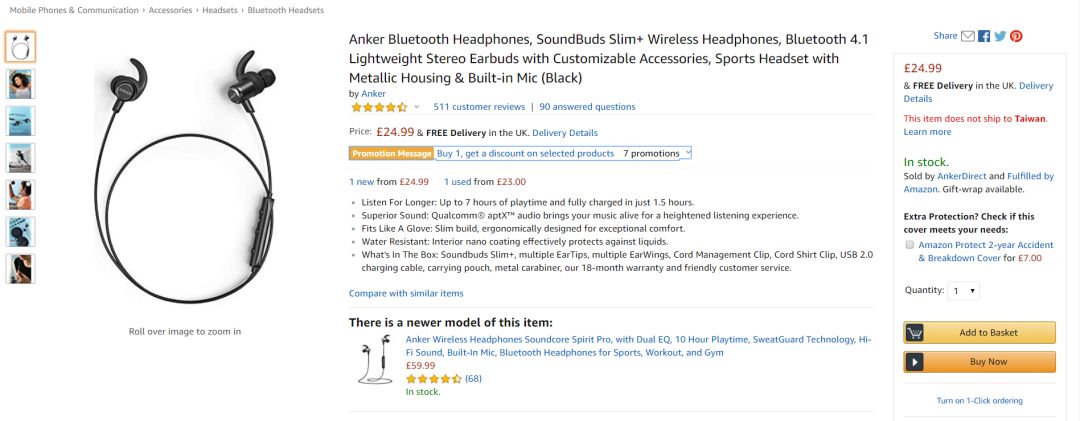Select the first earbuds thumbnail image
This screenshot has height=421, width=1080.
point(20,46)
